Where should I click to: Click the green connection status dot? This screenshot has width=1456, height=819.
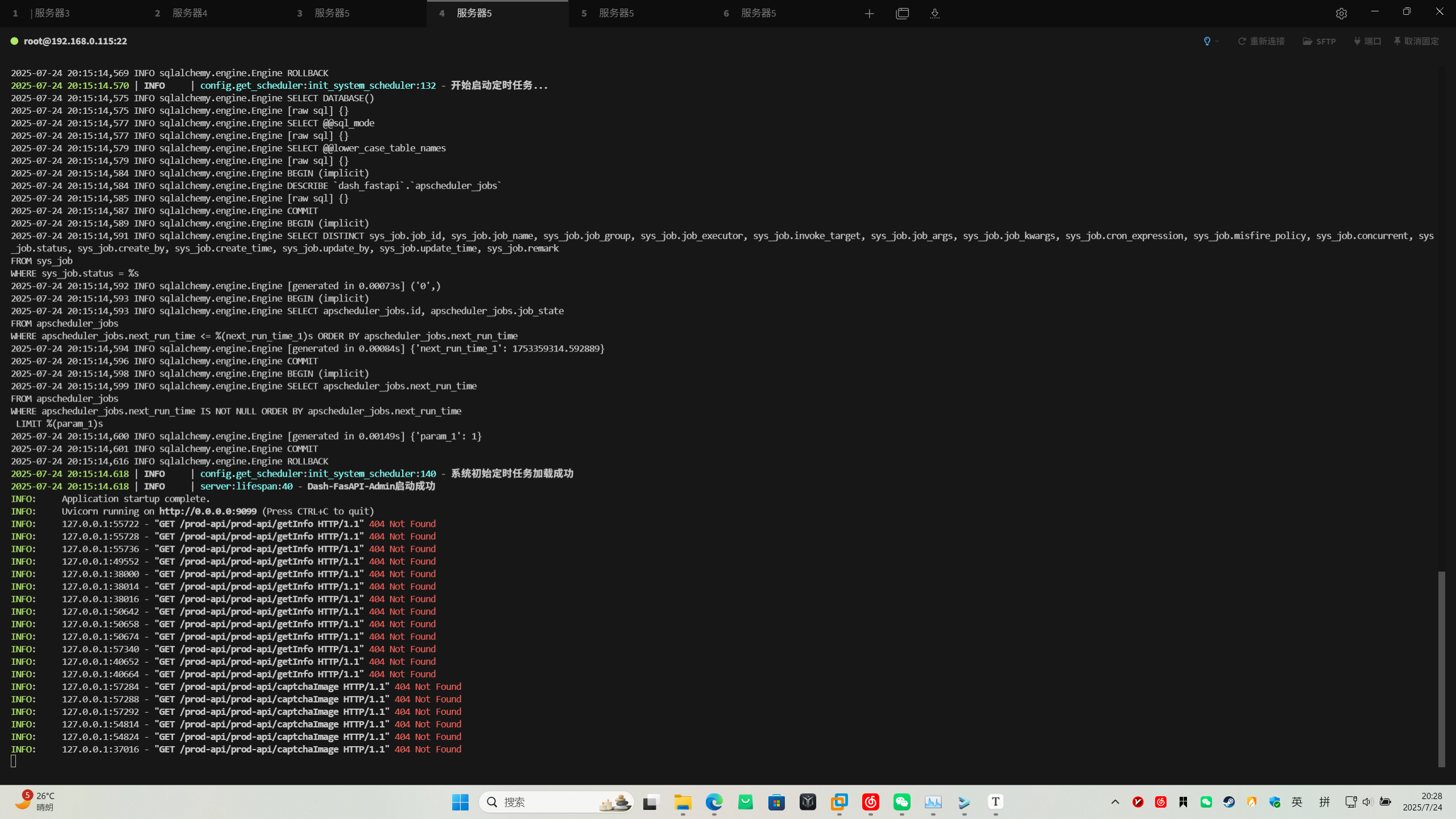click(x=14, y=41)
